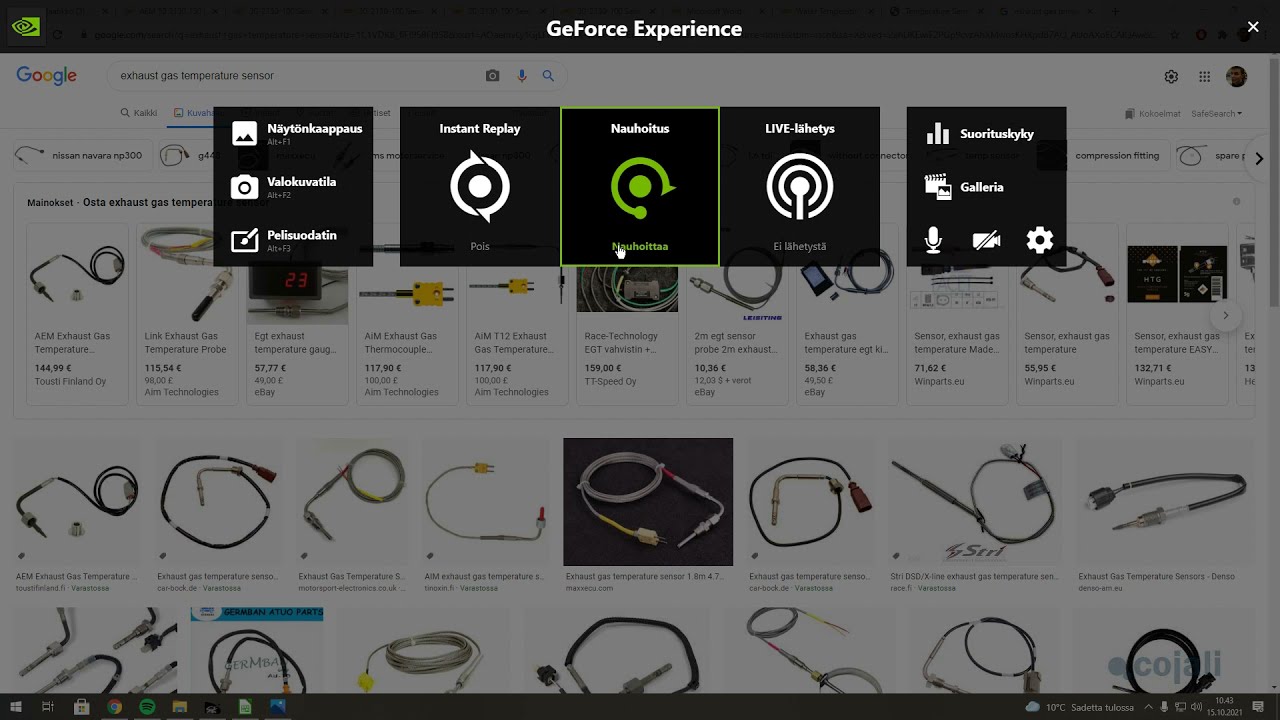The image size is (1280, 720).
Task: Open AEM Exhaust Gas Temperature 144,99 € ad
Action: click(x=77, y=313)
